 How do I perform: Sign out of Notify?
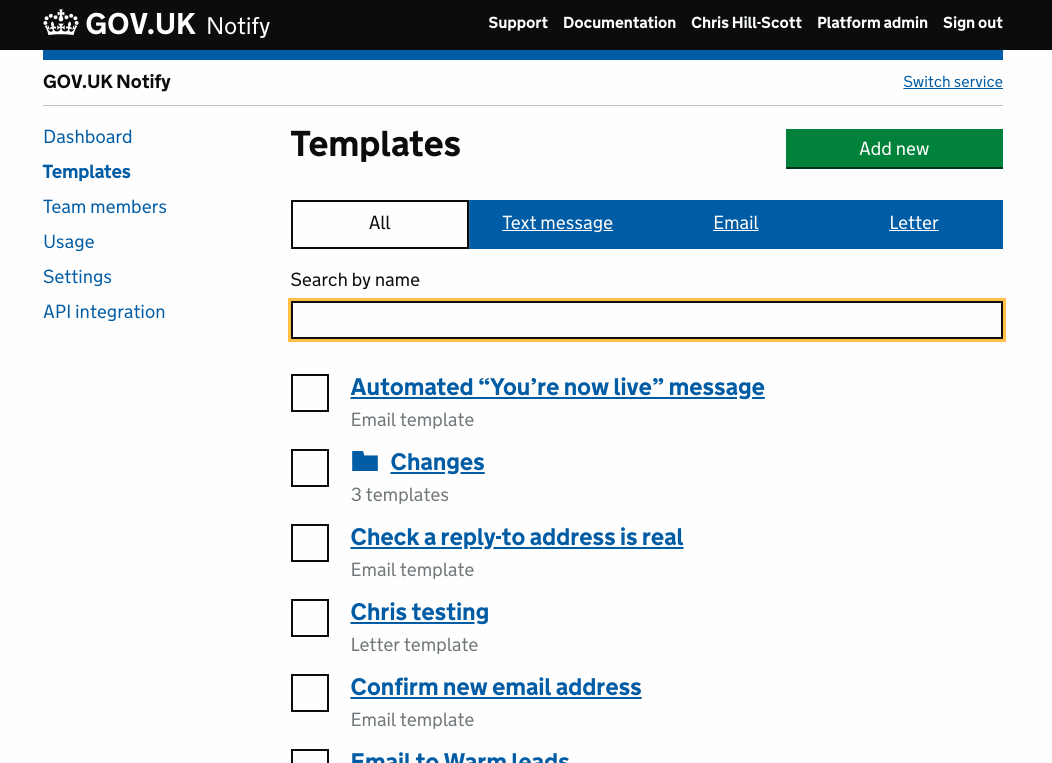coord(971,22)
